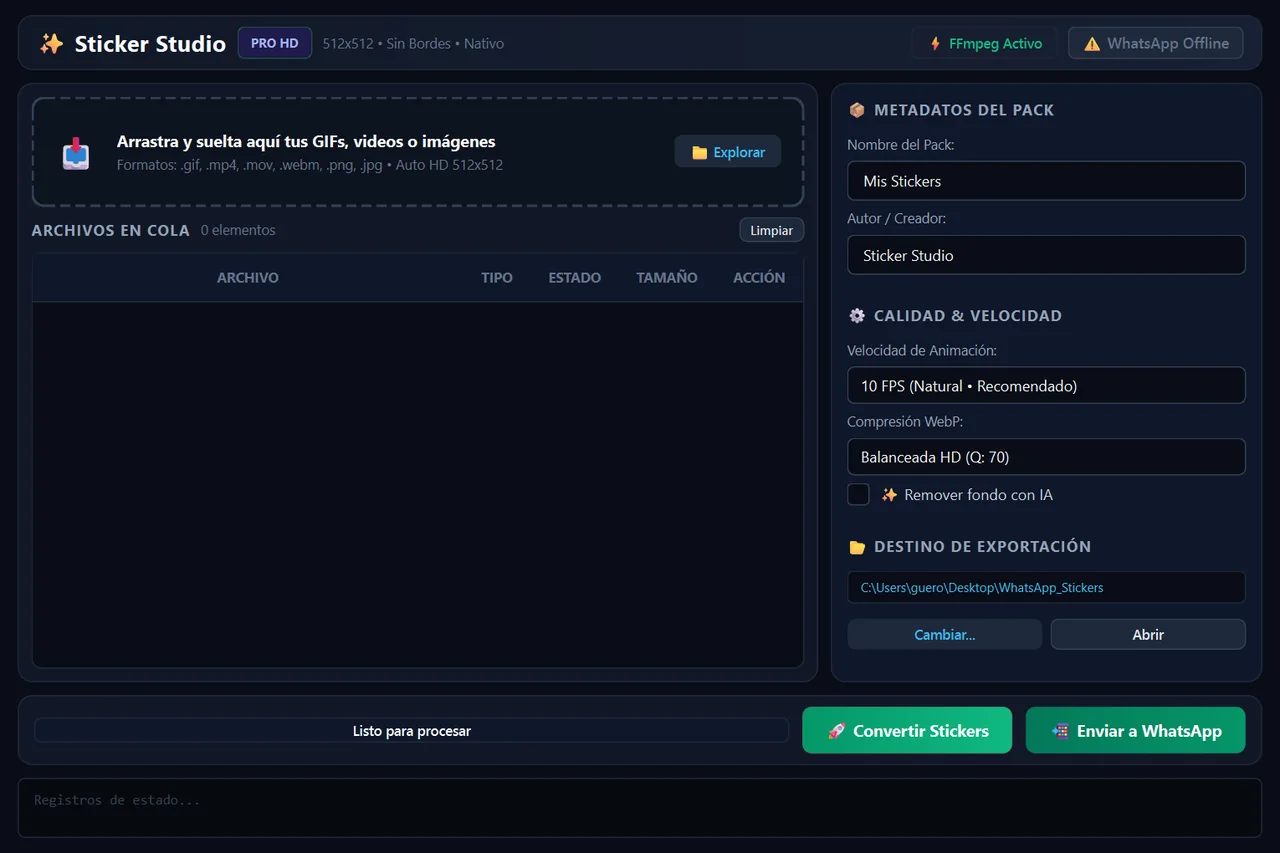The height and width of the screenshot is (853, 1280).
Task: Click the Registros de estado log area
Action: [640, 808]
